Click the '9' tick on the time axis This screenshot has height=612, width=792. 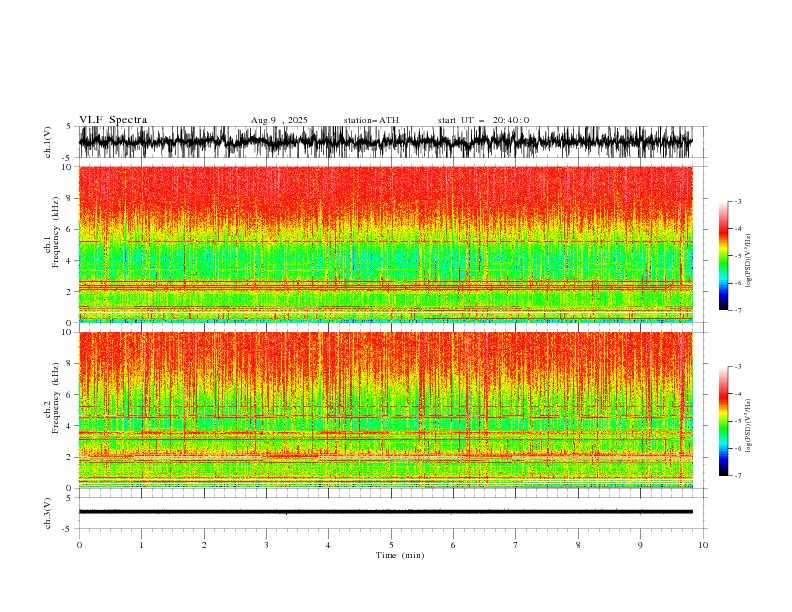[x=640, y=545]
